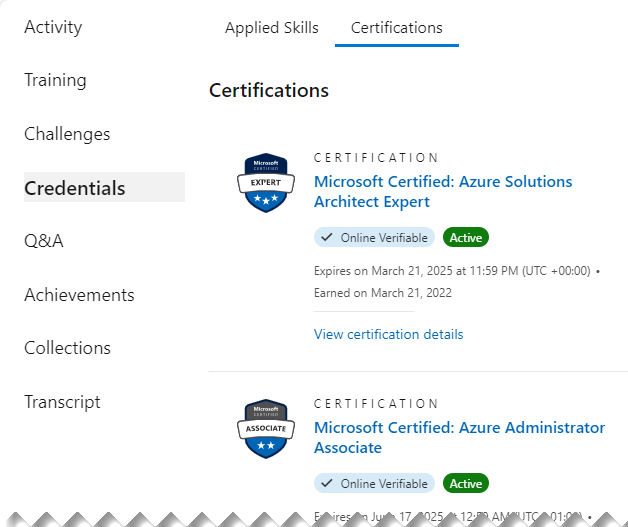Switch to the Applied Skills tab
The height and width of the screenshot is (527, 628).
[x=272, y=28]
